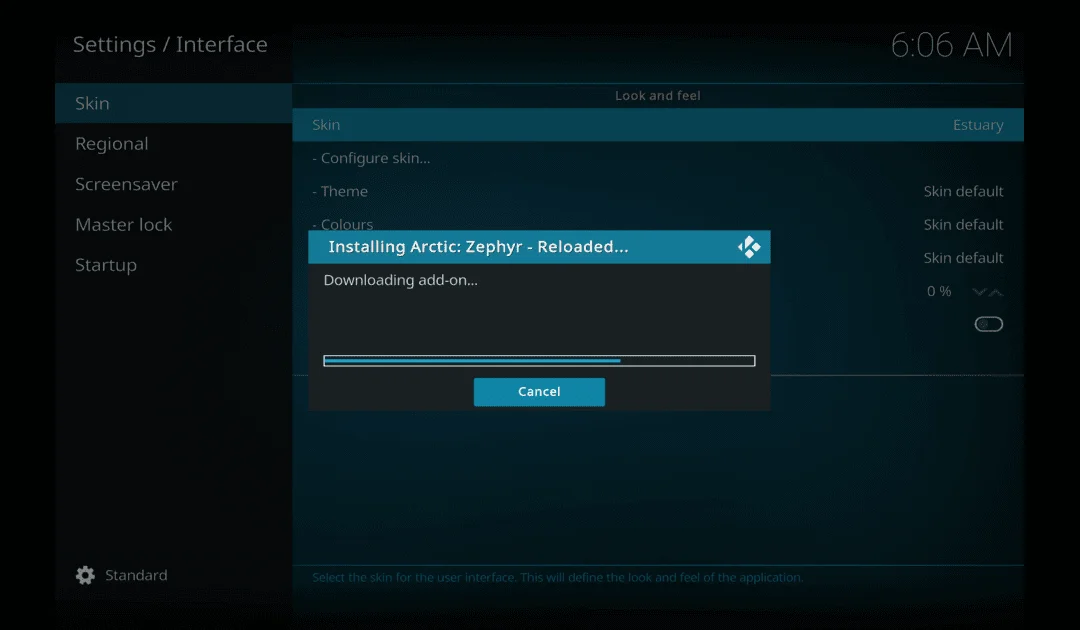This screenshot has height=630, width=1080.
Task: Open the Configure skin option
Action: pos(374,158)
